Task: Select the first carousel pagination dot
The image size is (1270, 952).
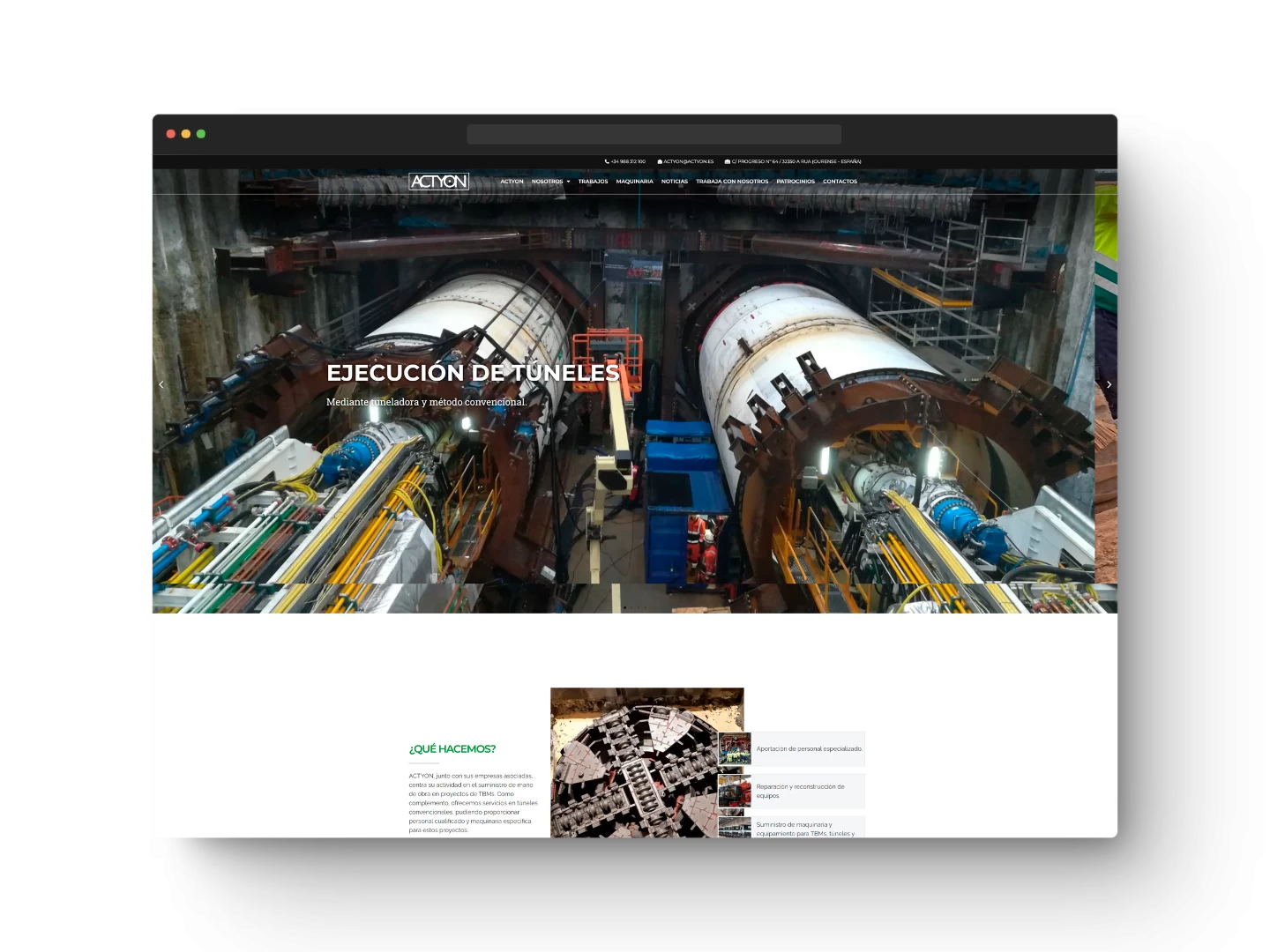Action: pyautogui.click(x=625, y=607)
